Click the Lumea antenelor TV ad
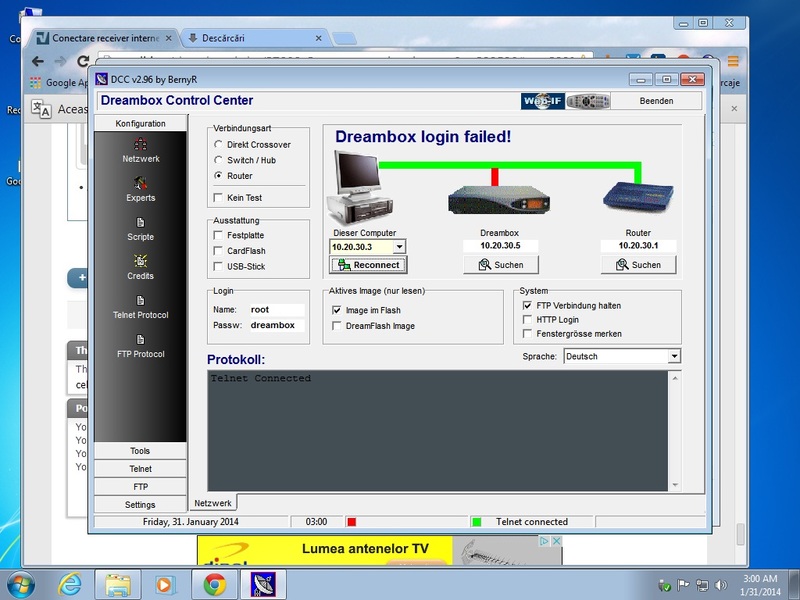This screenshot has width=800, height=600. 380,550
